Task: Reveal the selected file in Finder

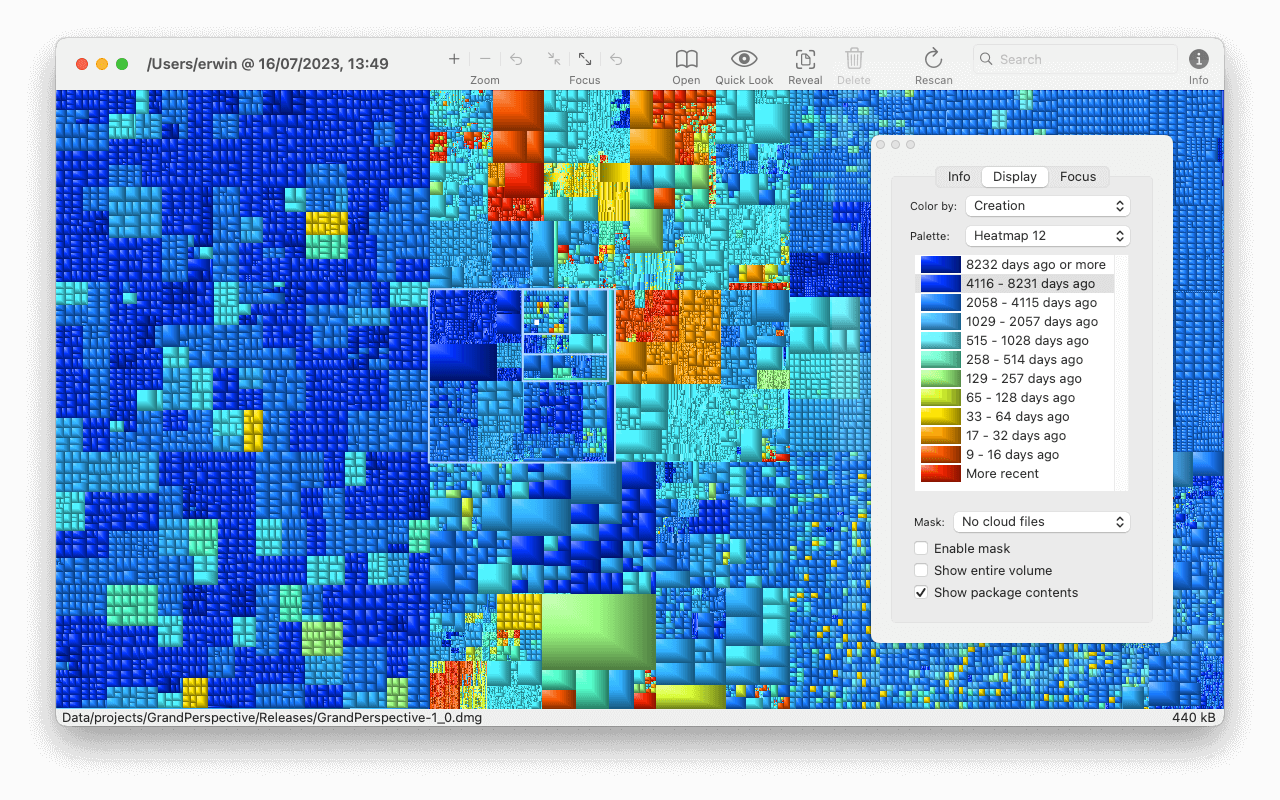Action: click(805, 59)
